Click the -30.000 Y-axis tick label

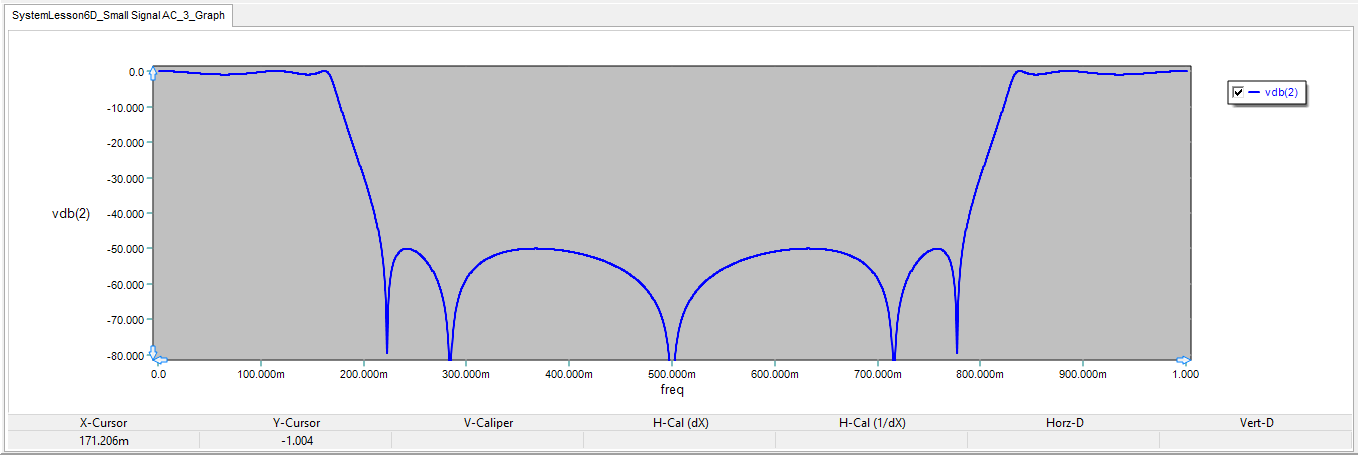point(124,178)
